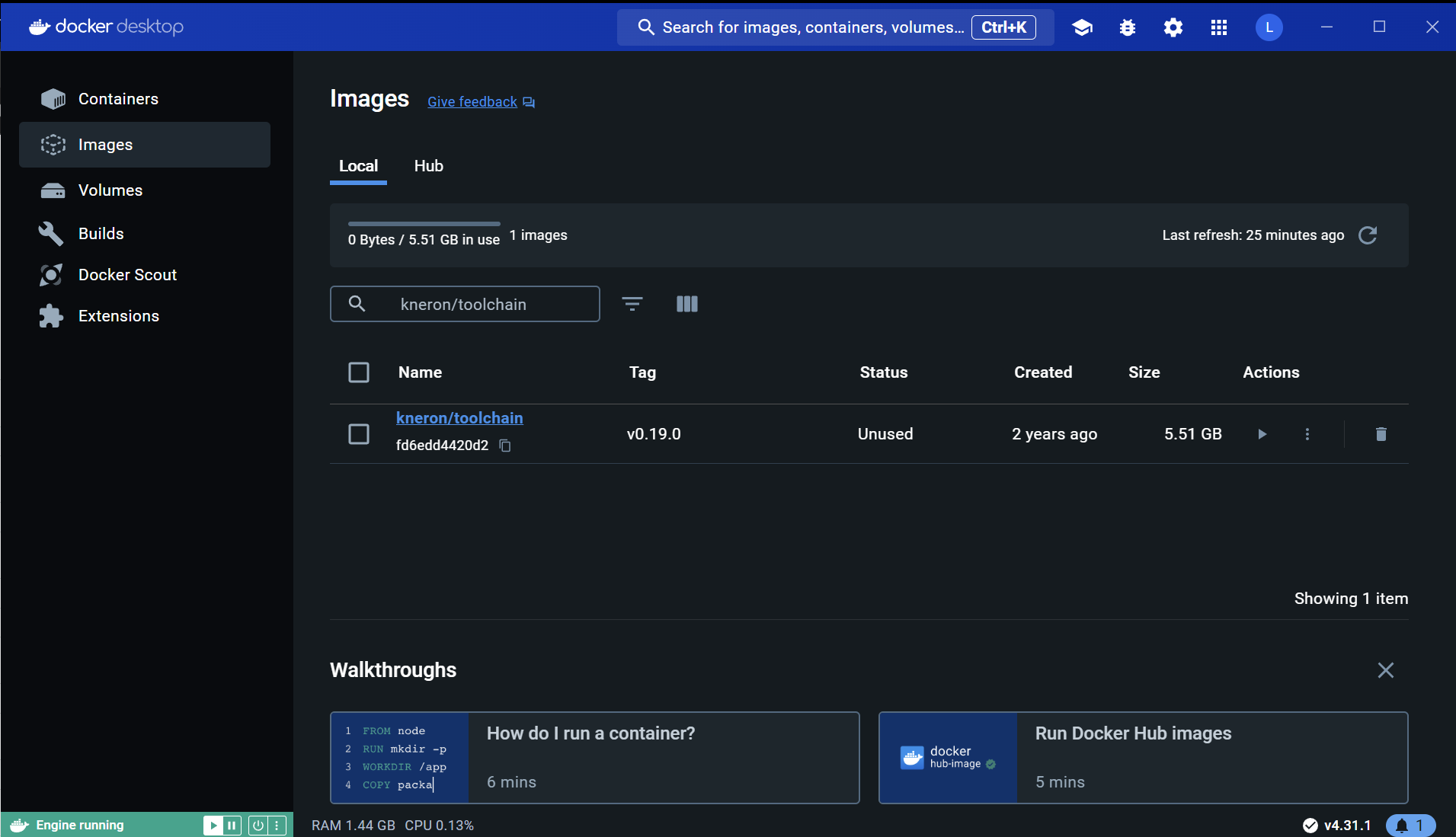Click the Ctrl+K shortcut badge

[x=1003, y=27]
